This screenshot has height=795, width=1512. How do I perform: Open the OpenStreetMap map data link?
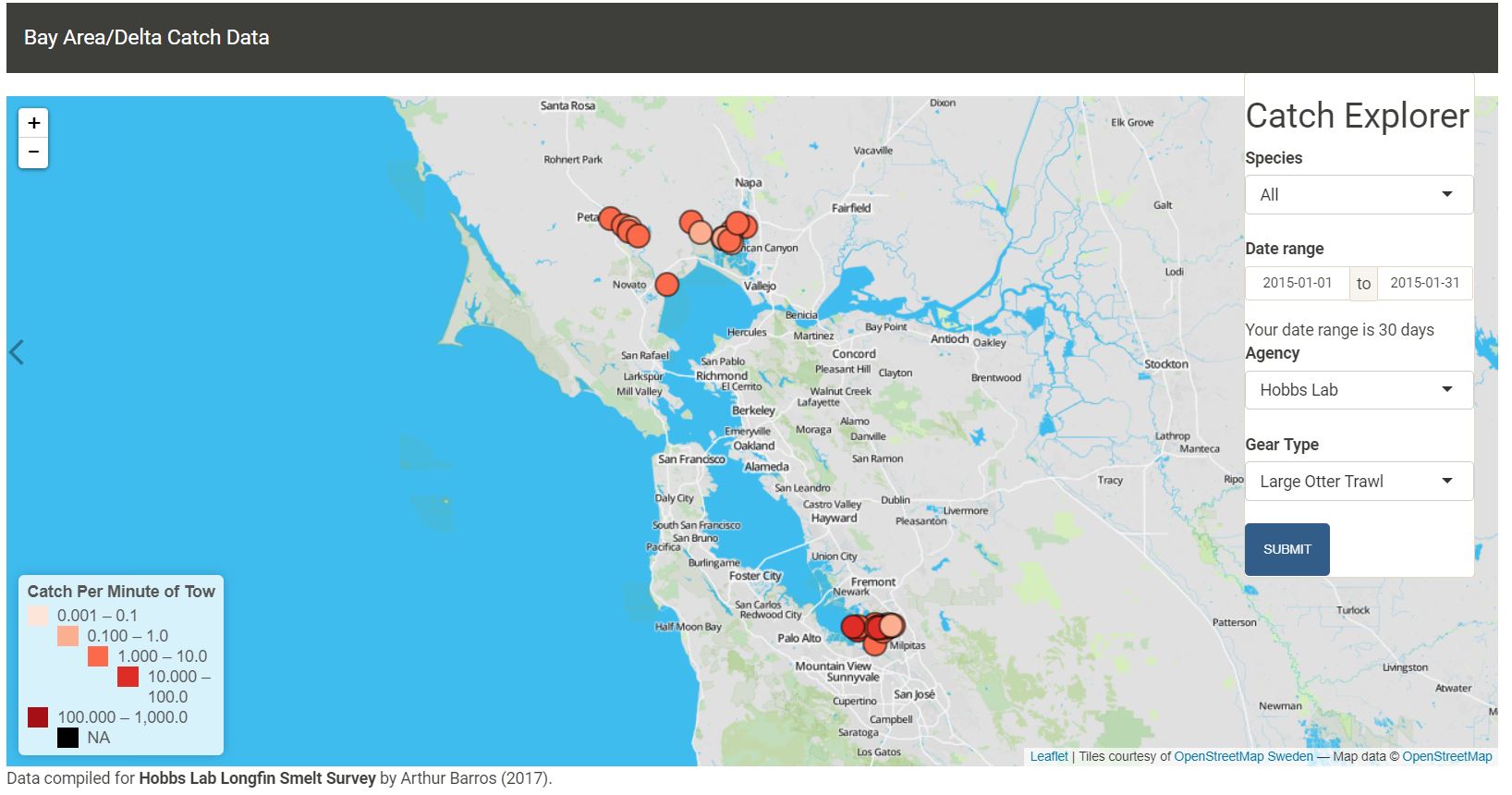1447,756
